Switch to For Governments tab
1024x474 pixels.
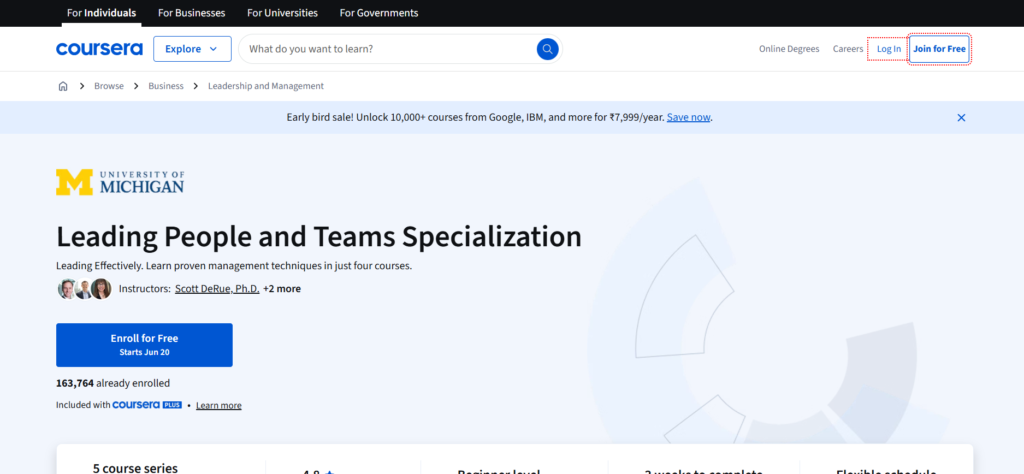(379, 13)
